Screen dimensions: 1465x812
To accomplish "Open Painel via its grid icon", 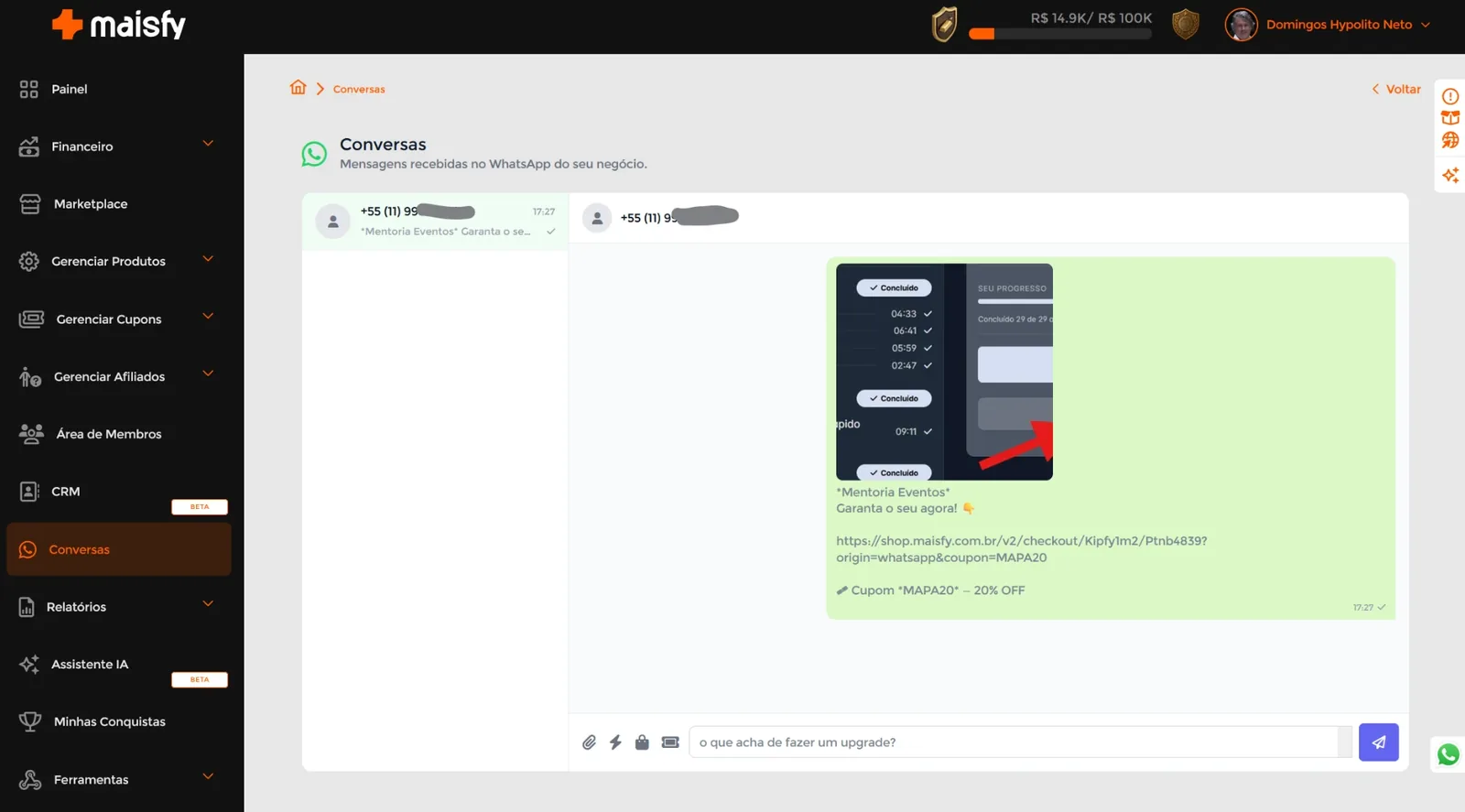I will coord(29,89).
